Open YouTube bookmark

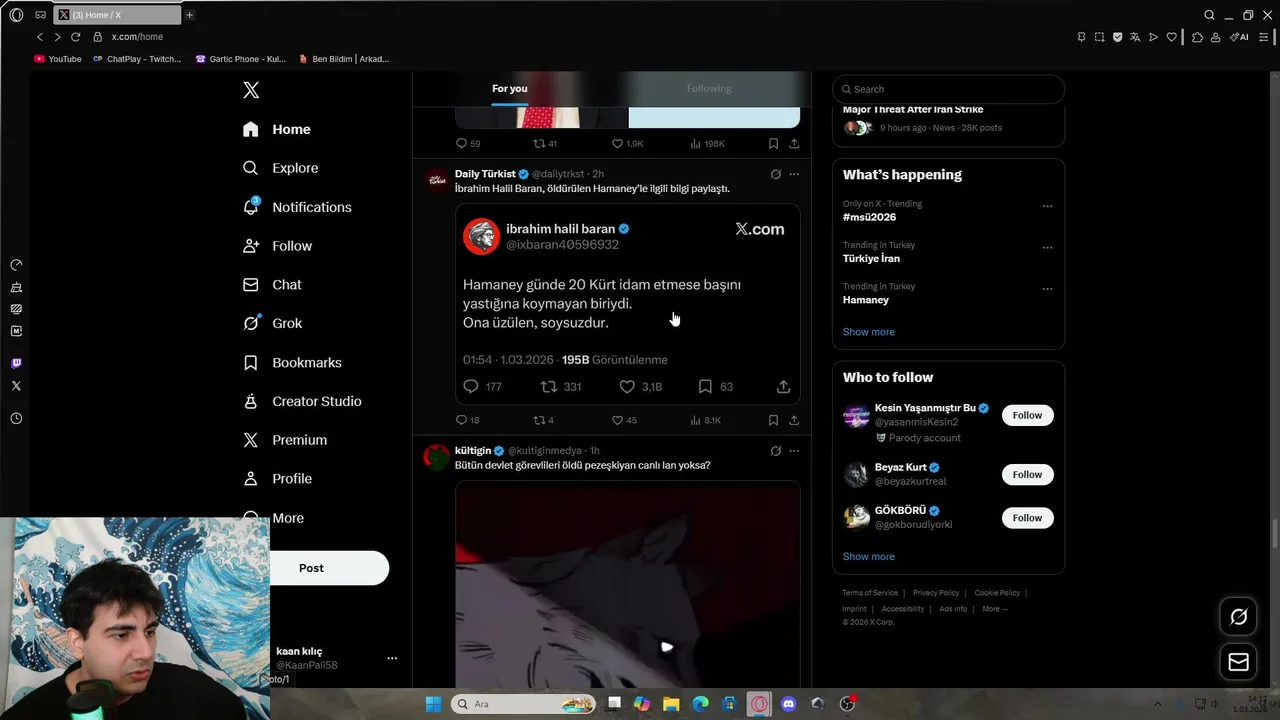tap(58, 59)
